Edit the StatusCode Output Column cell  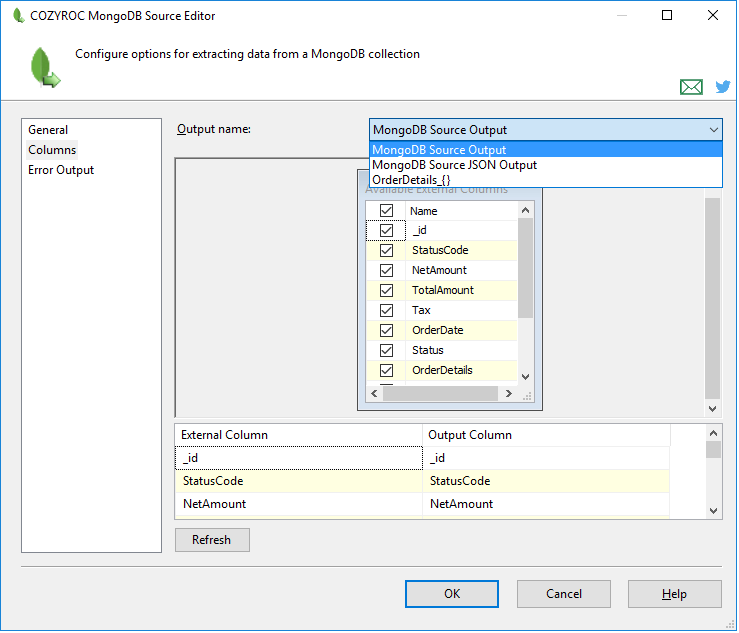tap(545, 481)
